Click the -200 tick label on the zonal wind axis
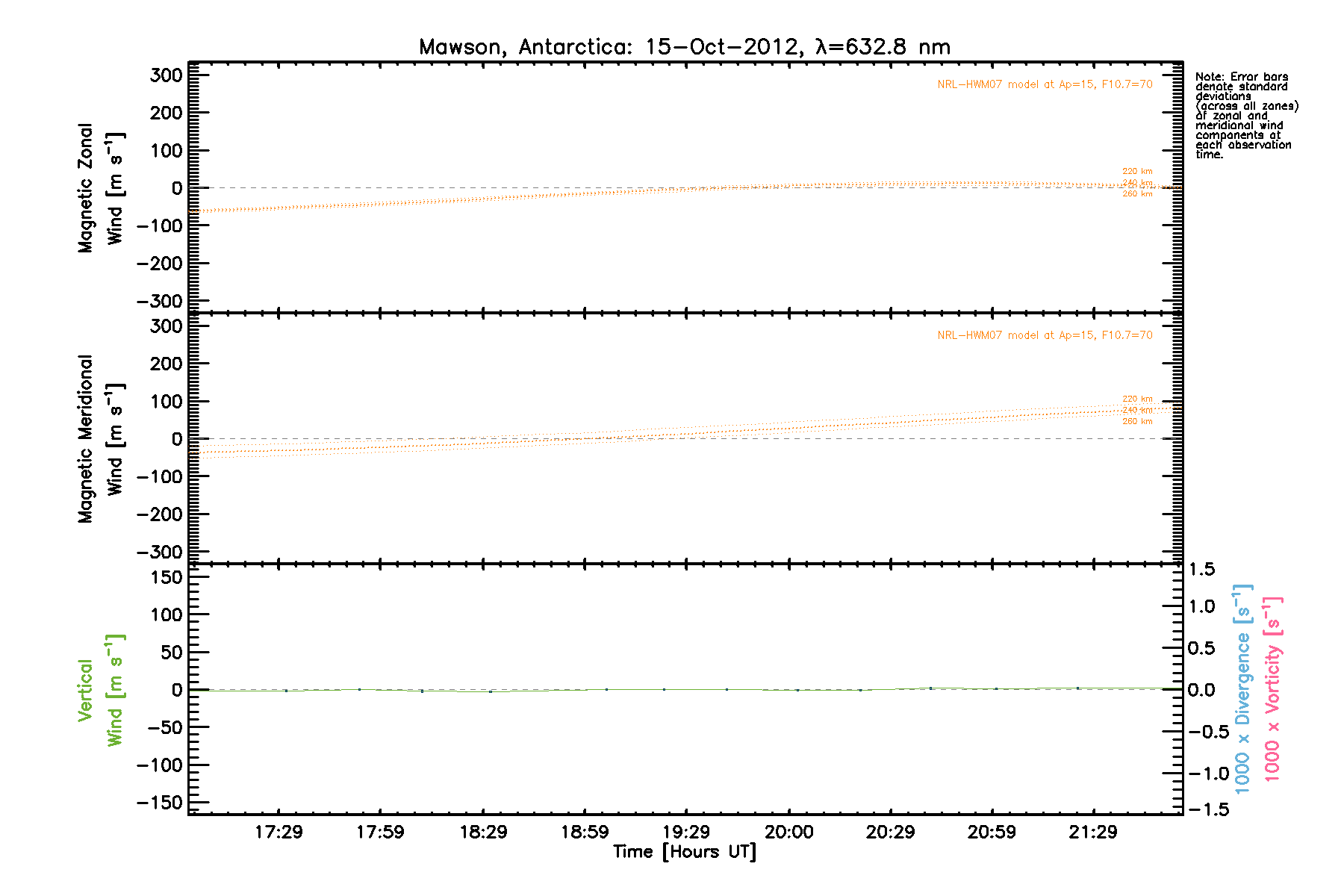The width and height of the screenshot is (1344, 896). pyautogui.click(x=159, y=264)
